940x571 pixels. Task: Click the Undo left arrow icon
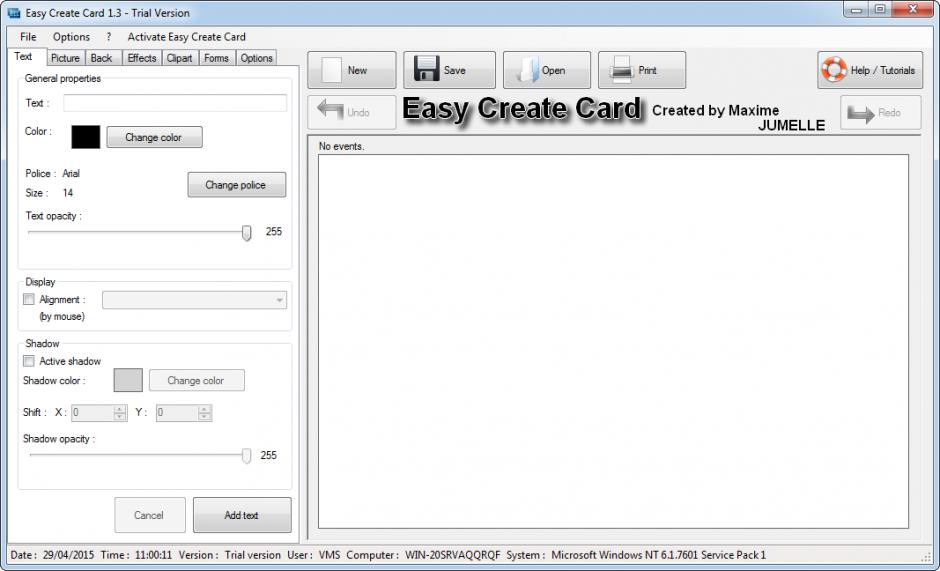point(330,111)
